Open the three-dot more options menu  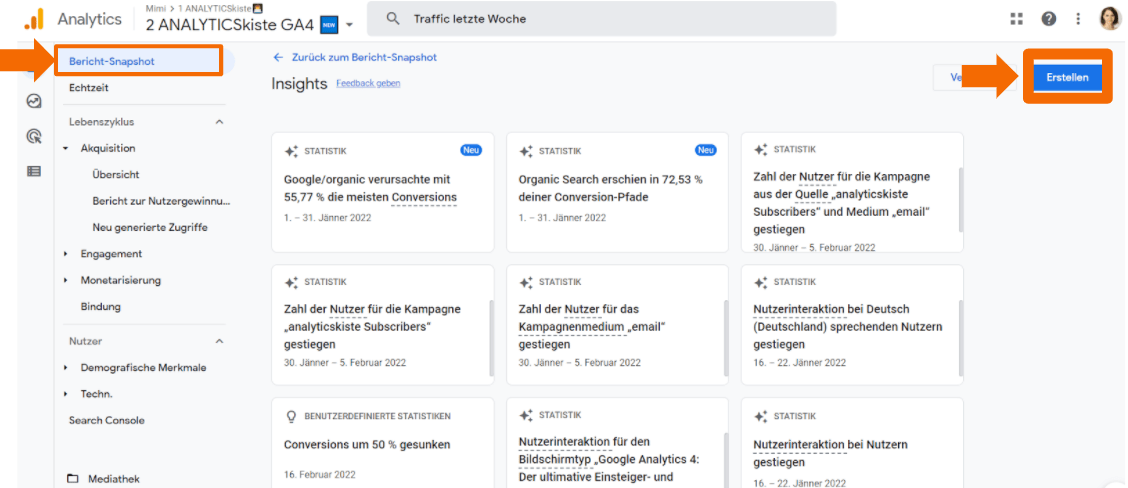click(1078, 19)
